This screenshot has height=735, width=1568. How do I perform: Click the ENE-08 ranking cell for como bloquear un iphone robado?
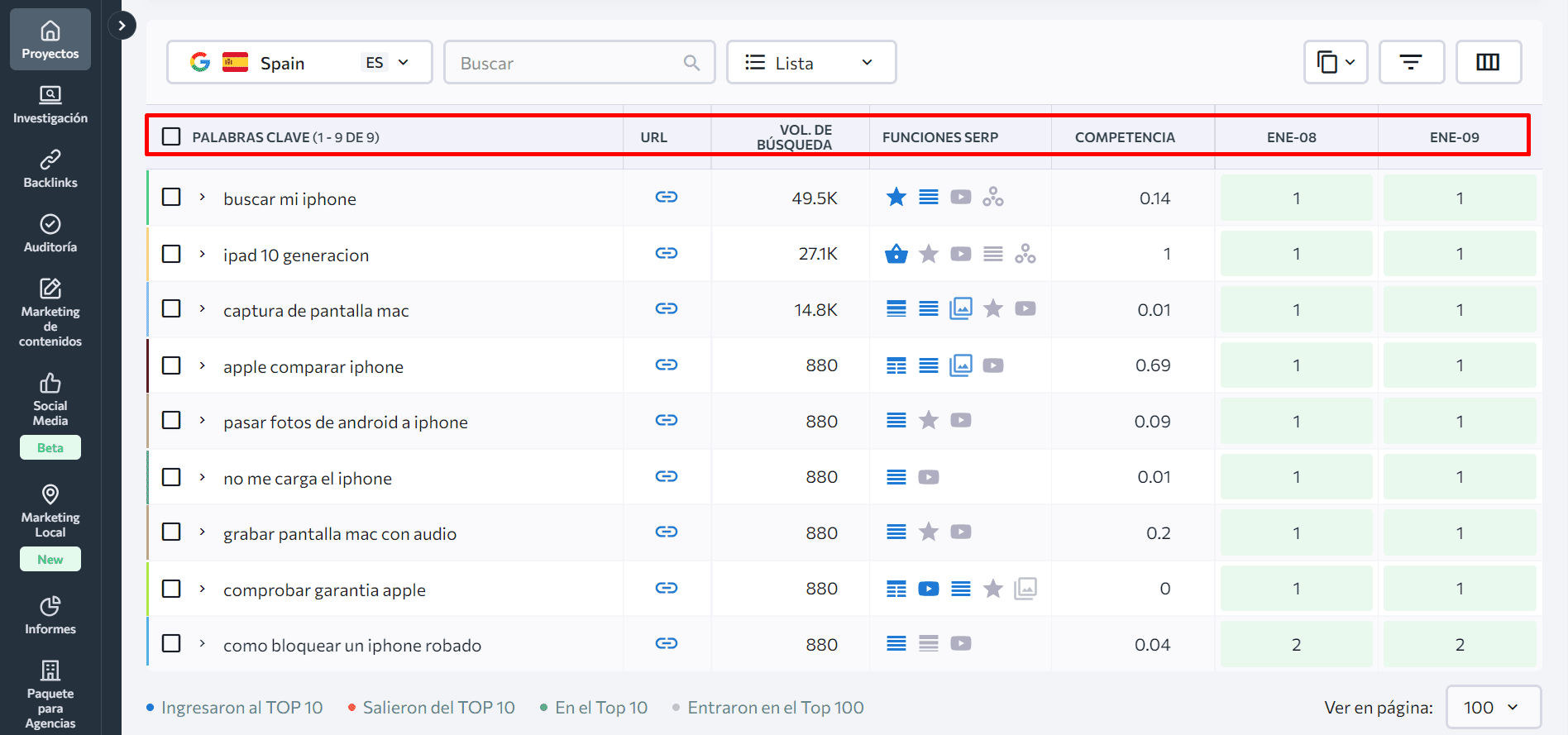1297,644
